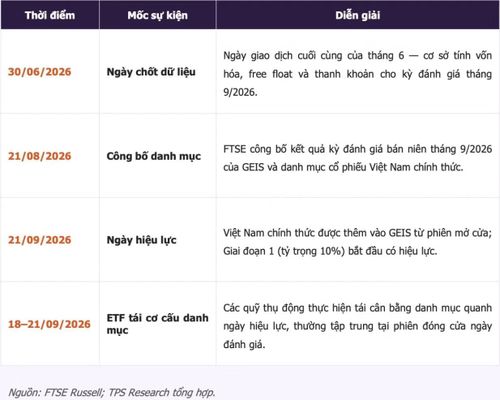Click the description starting 'Các quỹ thụ động'

tap(358, 326)
